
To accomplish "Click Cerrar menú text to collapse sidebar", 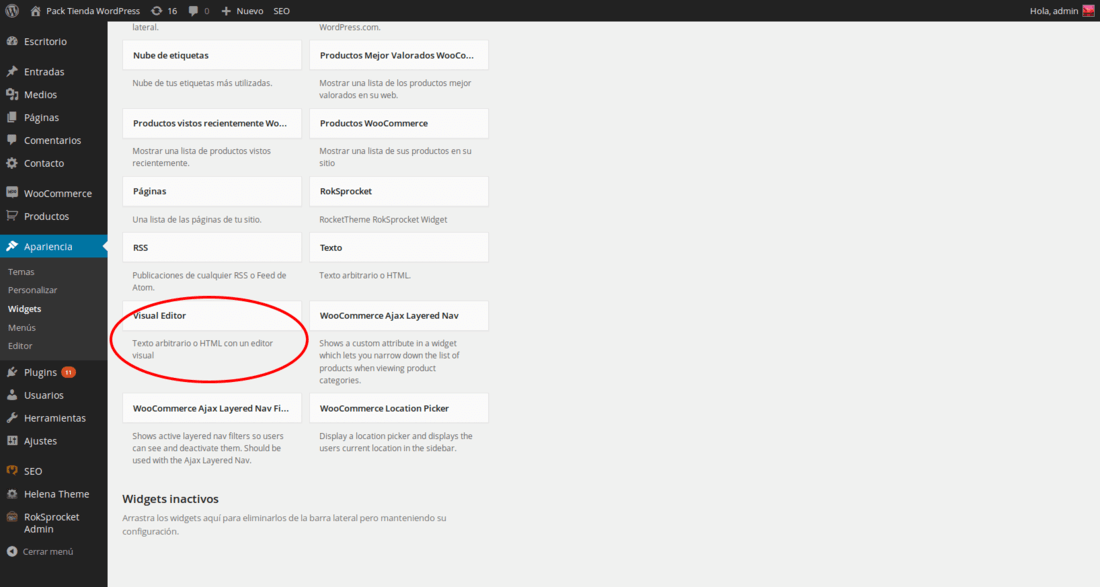I will [48, 551].
